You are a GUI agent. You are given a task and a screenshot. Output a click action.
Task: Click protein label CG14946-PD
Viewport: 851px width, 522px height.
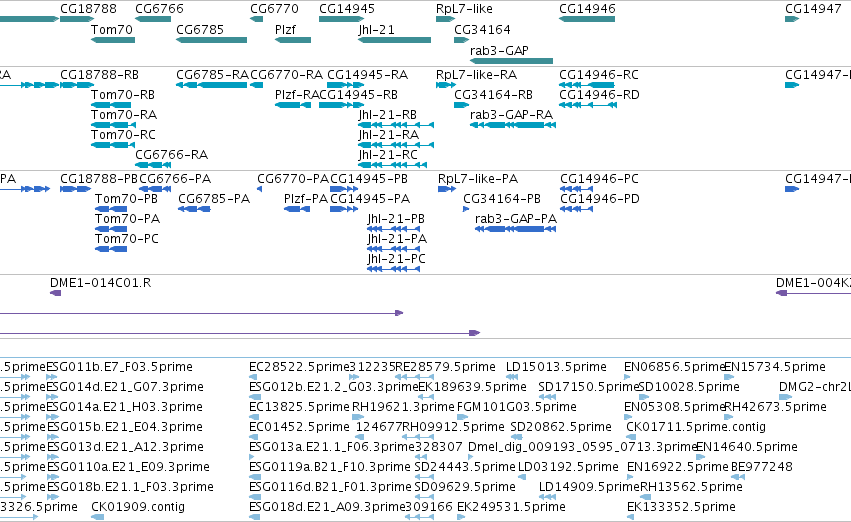coord(600,199)
